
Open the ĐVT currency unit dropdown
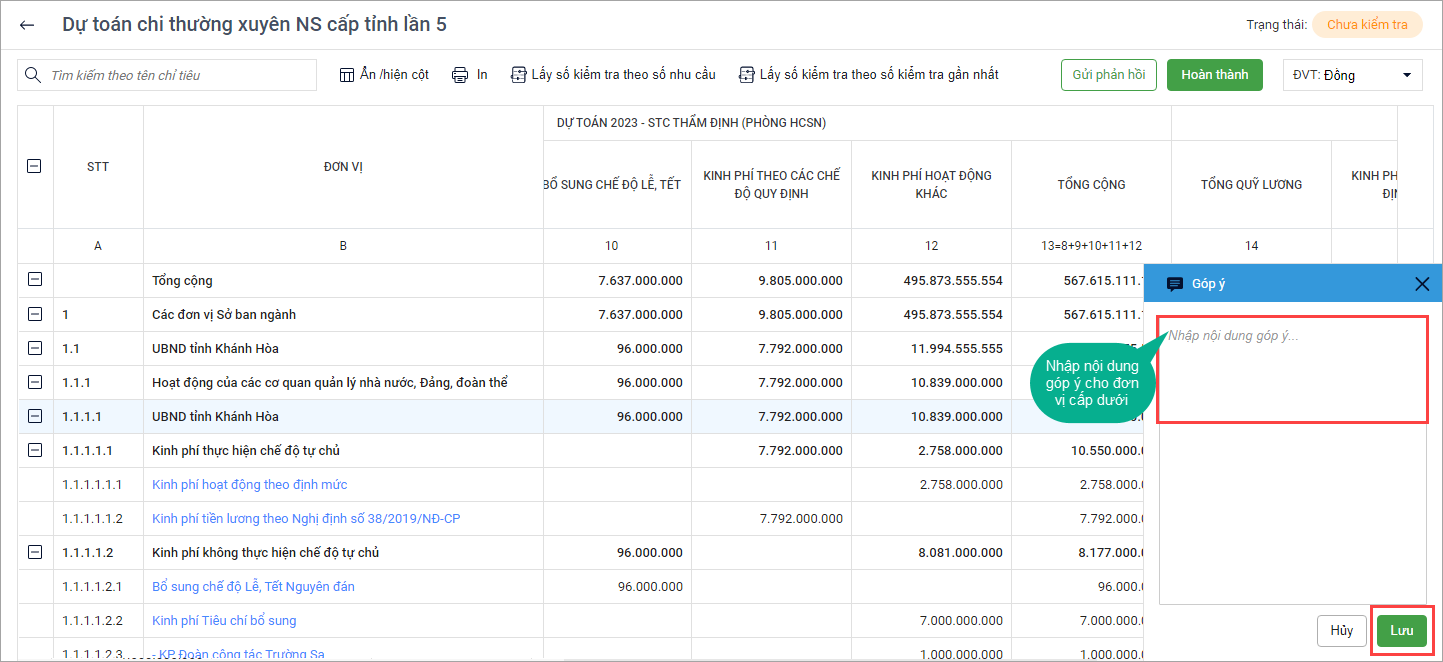coord(1352,75)
